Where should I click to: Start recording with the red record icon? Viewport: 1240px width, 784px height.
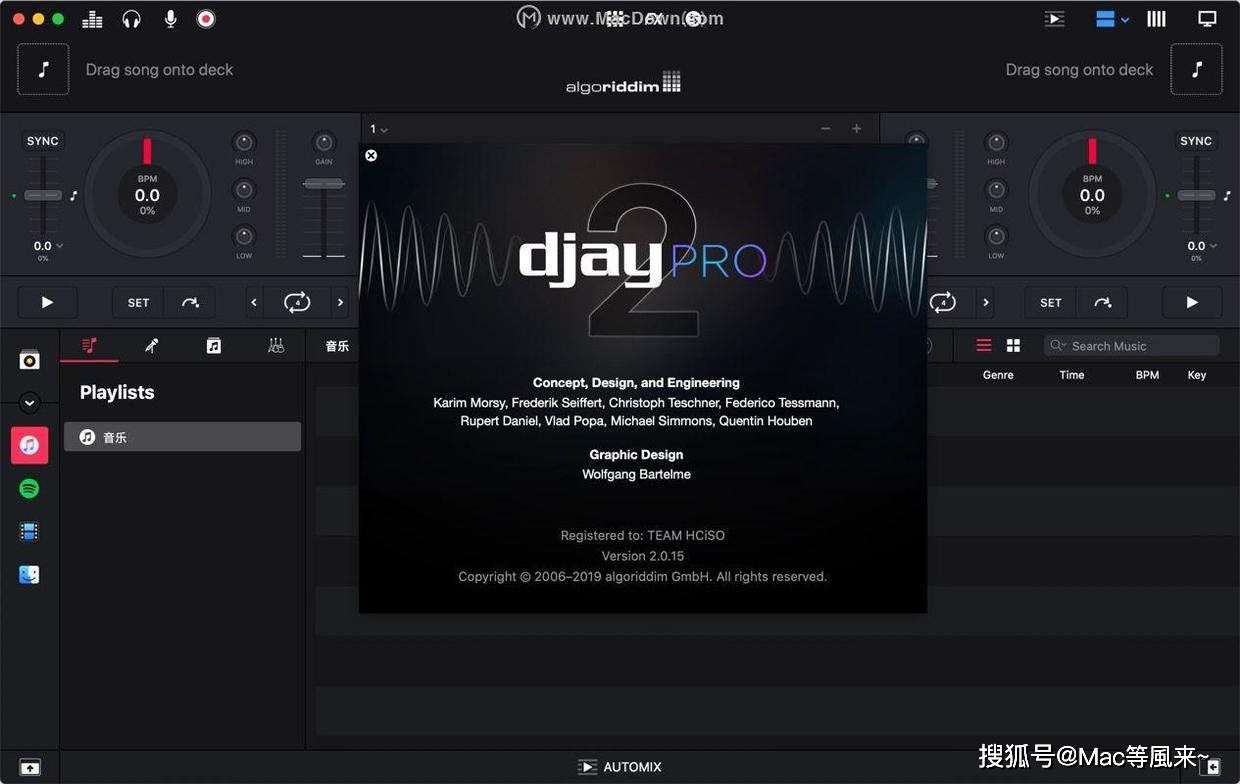point(206,19)
